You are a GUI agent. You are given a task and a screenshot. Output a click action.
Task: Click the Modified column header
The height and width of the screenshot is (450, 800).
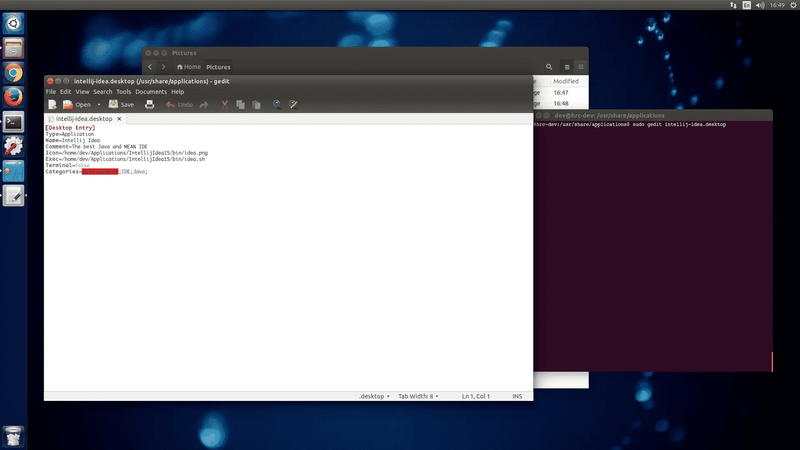pyautogui.click(x=566, y=81)
